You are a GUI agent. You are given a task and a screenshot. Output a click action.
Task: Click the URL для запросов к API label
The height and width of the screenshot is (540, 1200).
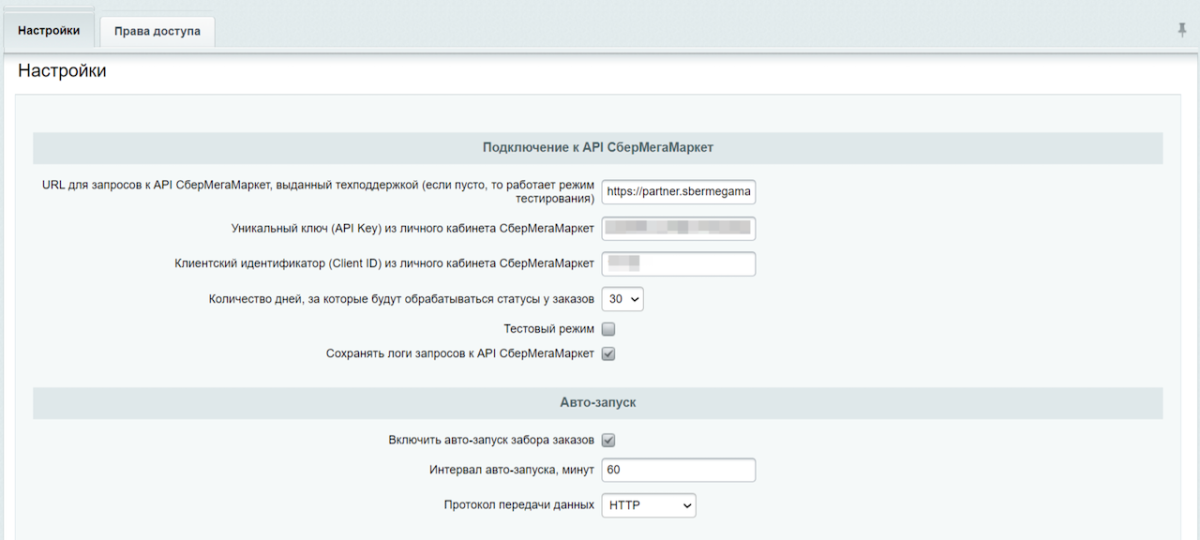(x=319, y=192)
